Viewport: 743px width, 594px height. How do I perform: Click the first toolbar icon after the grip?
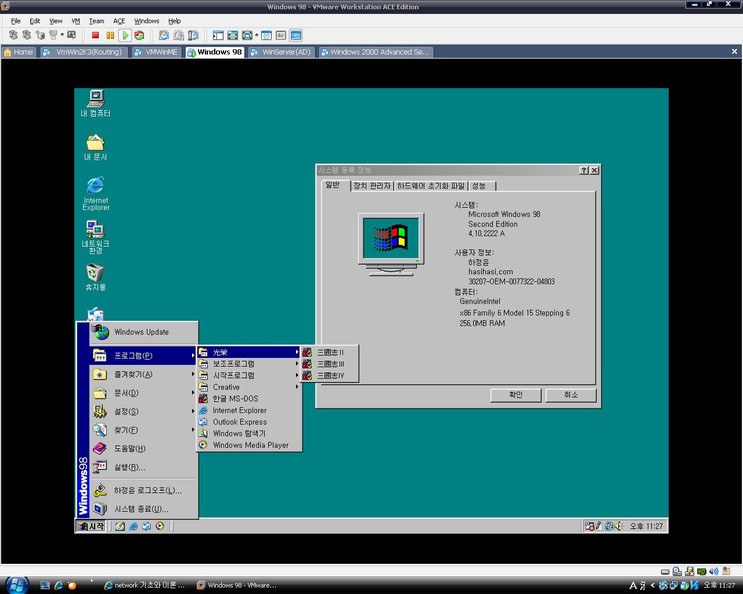point(13,35)
